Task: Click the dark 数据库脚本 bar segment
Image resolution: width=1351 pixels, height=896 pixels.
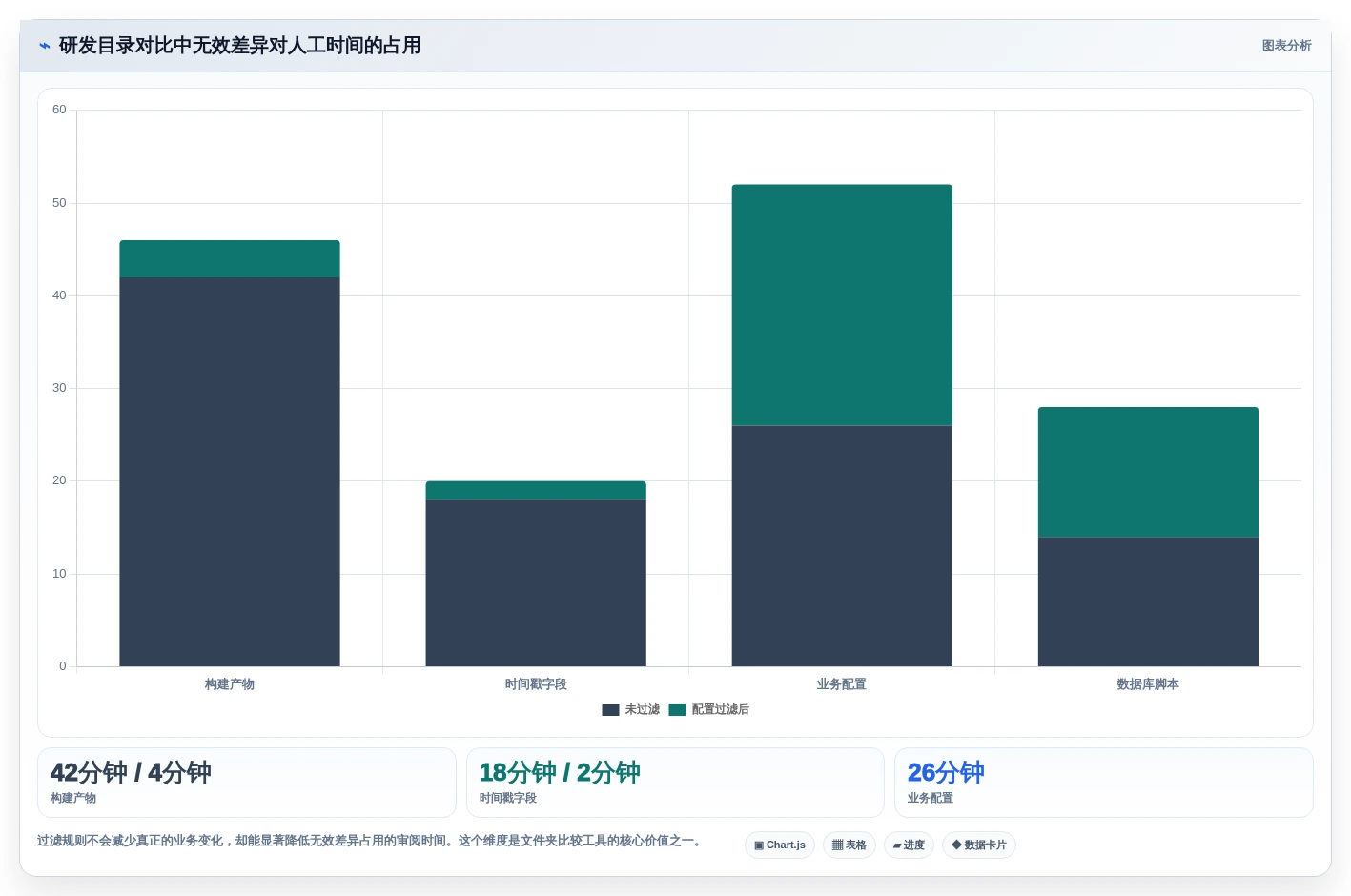Action: [1148, 601]
